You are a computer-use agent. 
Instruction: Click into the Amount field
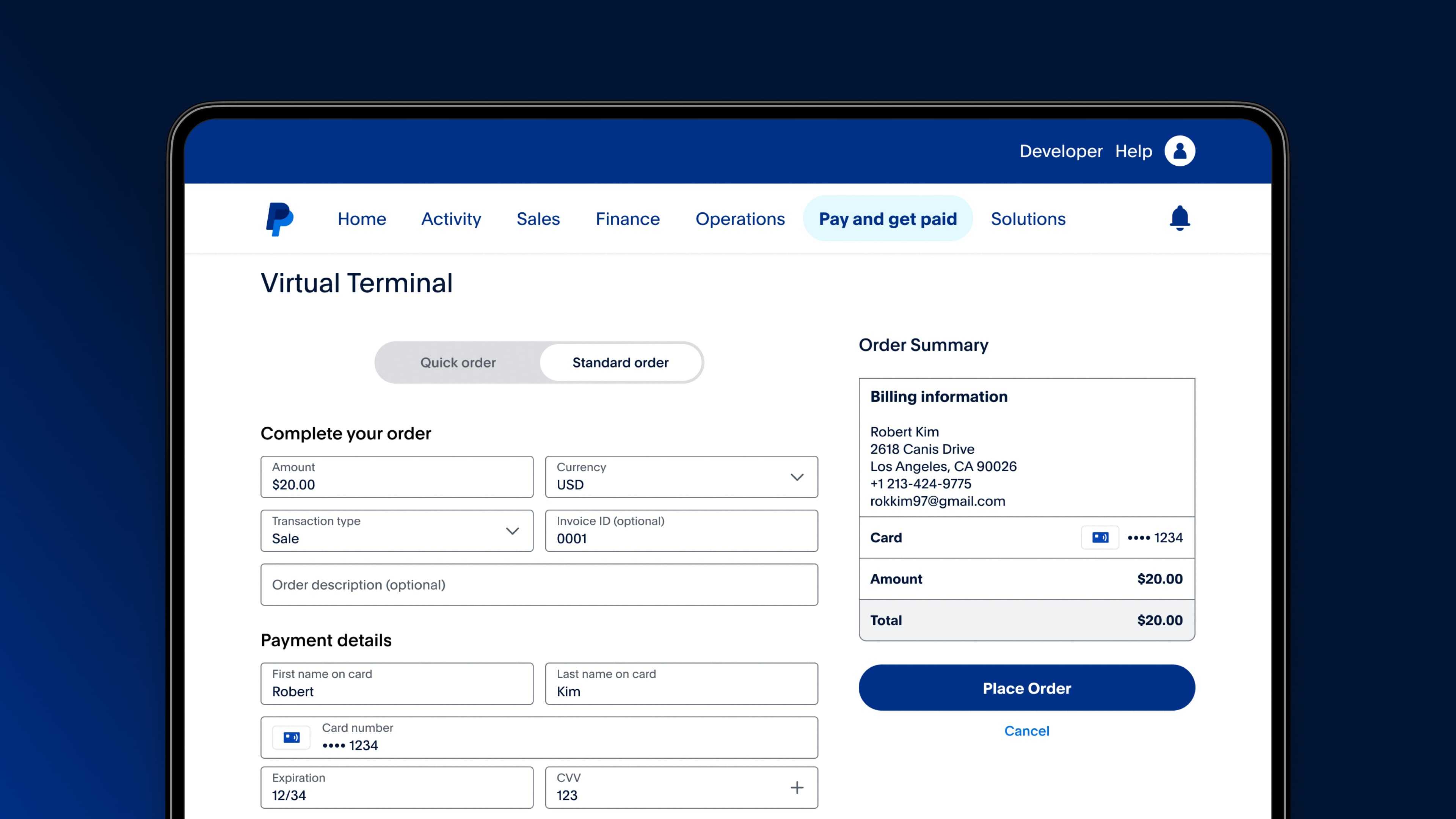point(396,477)
